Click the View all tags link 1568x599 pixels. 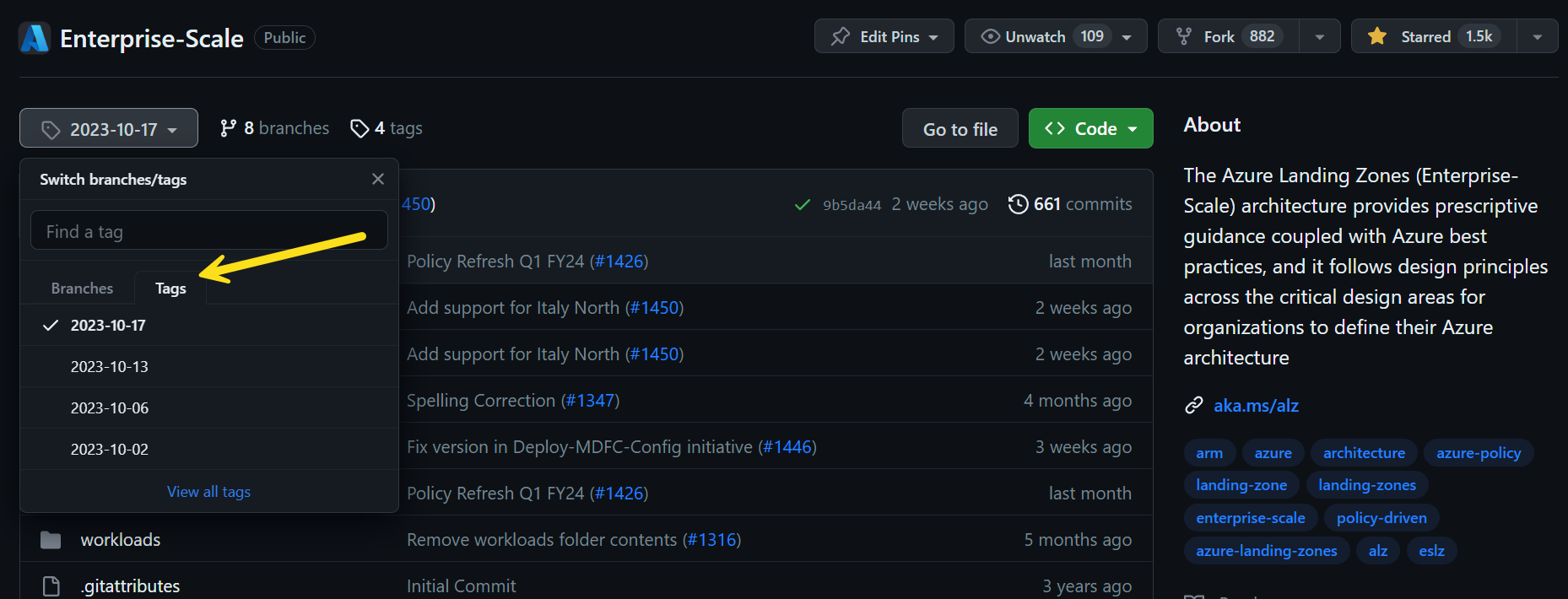pyautogui.click(x=208, y=492)
